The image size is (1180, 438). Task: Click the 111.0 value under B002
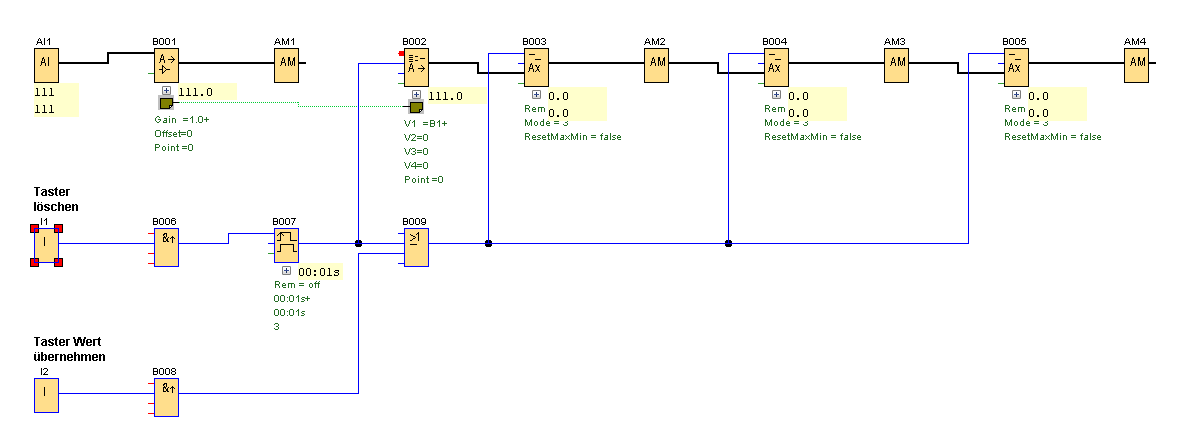tap(446, 96)
